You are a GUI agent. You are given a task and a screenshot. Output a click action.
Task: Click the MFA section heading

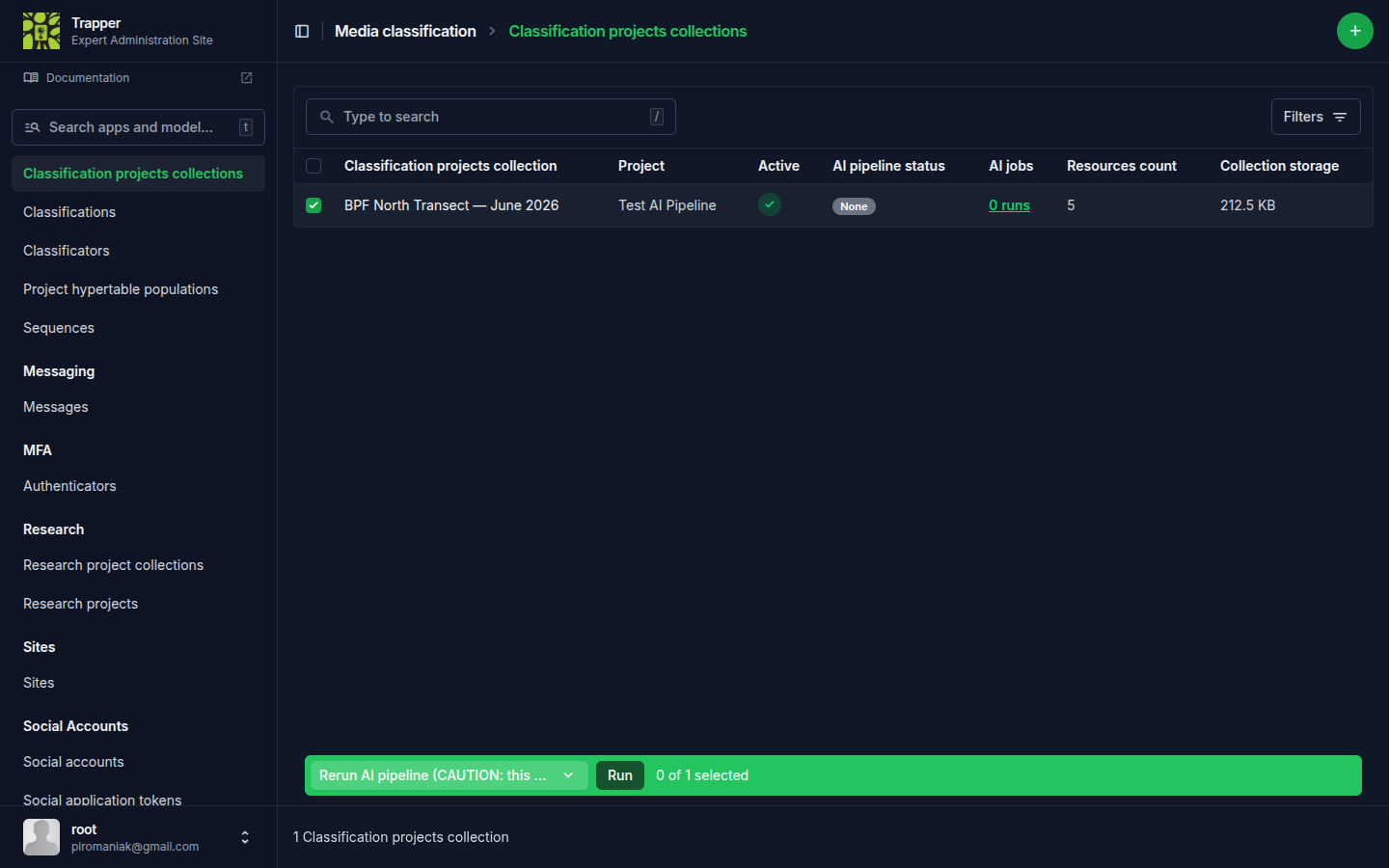pos(38,450)
